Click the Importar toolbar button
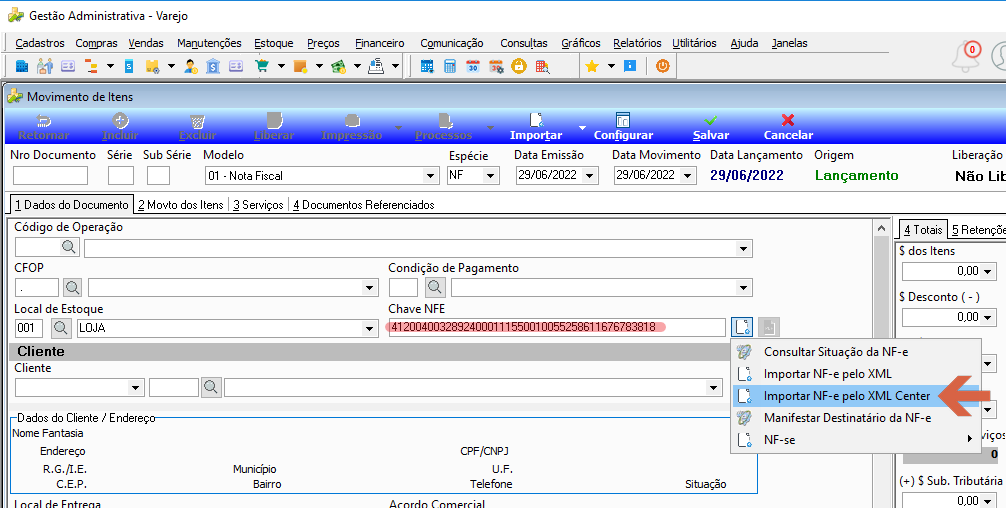This screenshot has width=1006, height=508. pos(536,127)
